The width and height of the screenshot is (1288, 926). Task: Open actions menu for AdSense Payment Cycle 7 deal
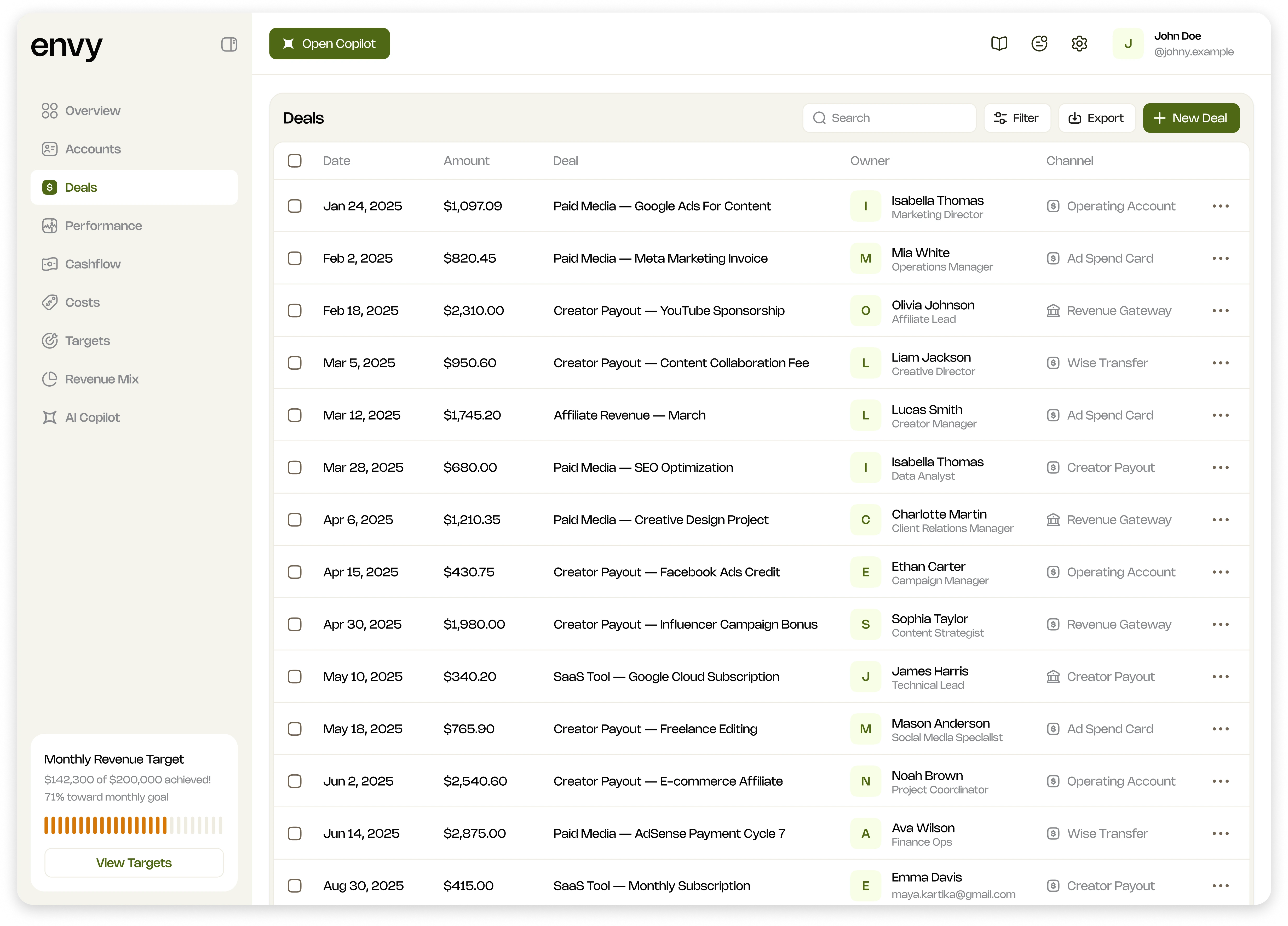coord(1220,833)
